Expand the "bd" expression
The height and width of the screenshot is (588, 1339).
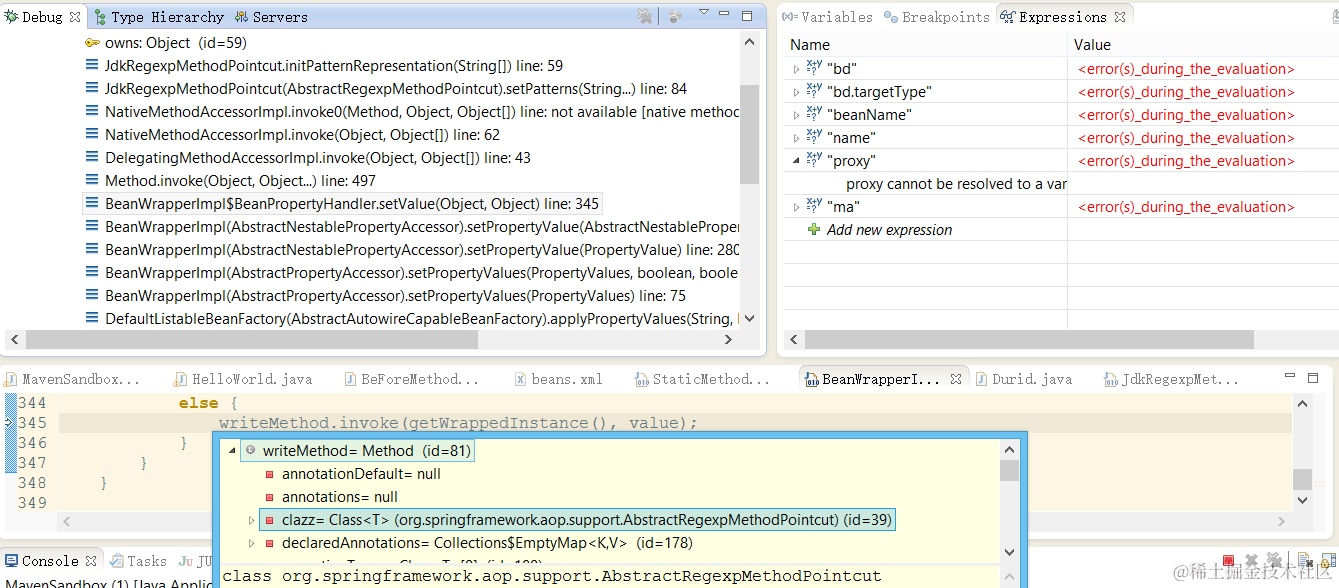coord(796,69)
